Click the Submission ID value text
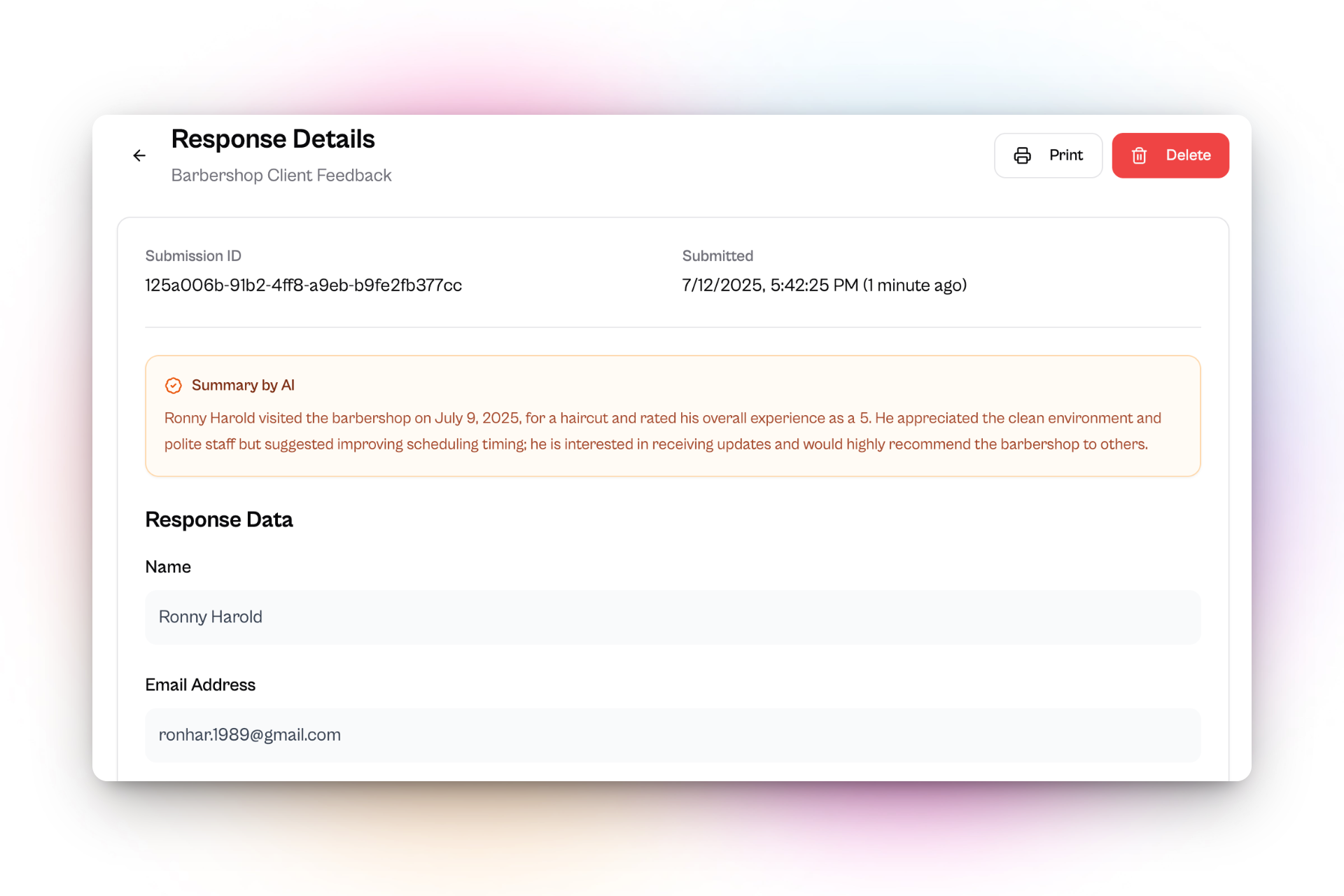Image resolution: width=1344 pixels, height=896 pixels. tap(303, 286)
